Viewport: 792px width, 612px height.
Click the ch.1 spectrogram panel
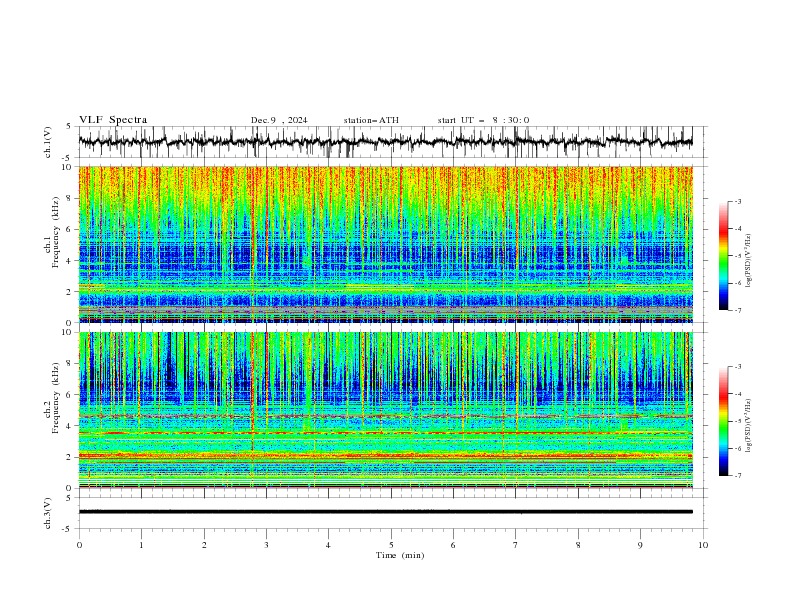pos(385,244)
